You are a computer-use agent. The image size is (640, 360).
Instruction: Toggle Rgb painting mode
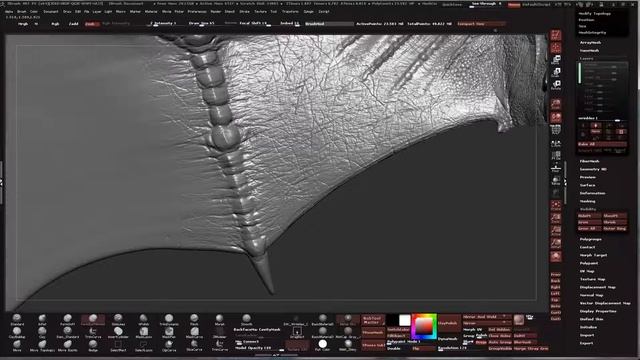click(55, 24)
